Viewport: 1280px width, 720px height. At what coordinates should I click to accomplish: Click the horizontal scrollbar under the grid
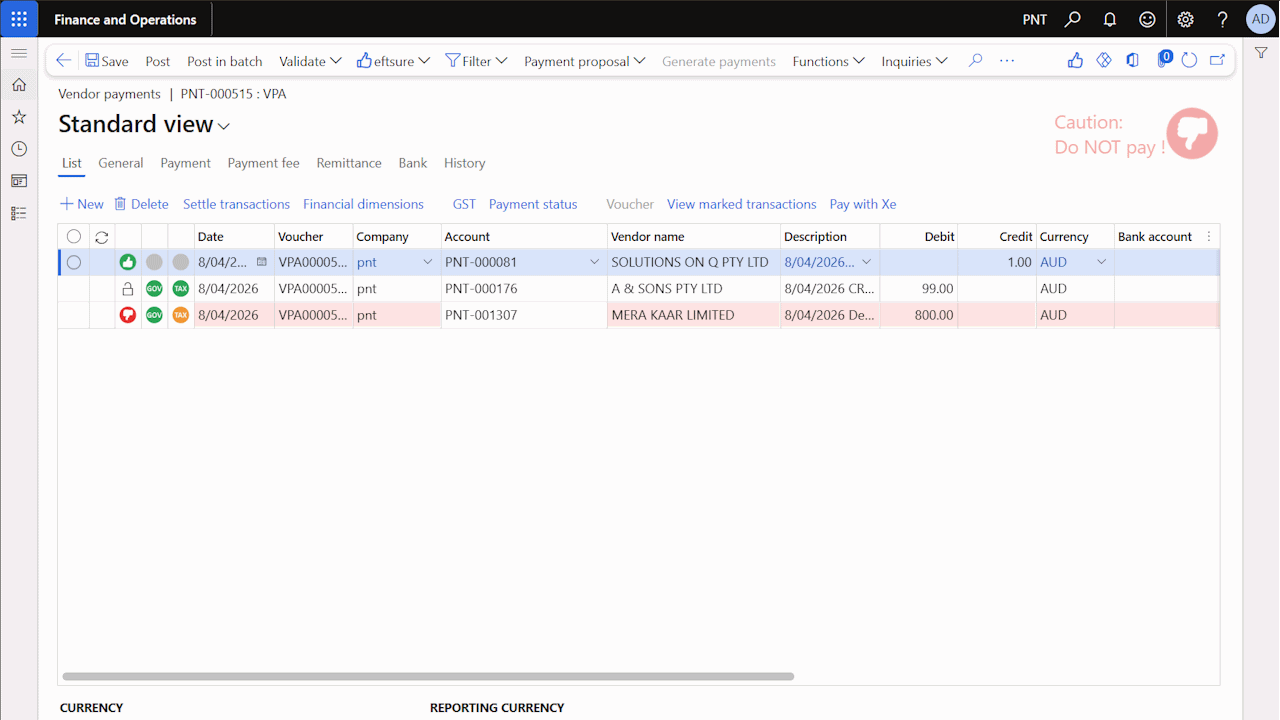428,677
